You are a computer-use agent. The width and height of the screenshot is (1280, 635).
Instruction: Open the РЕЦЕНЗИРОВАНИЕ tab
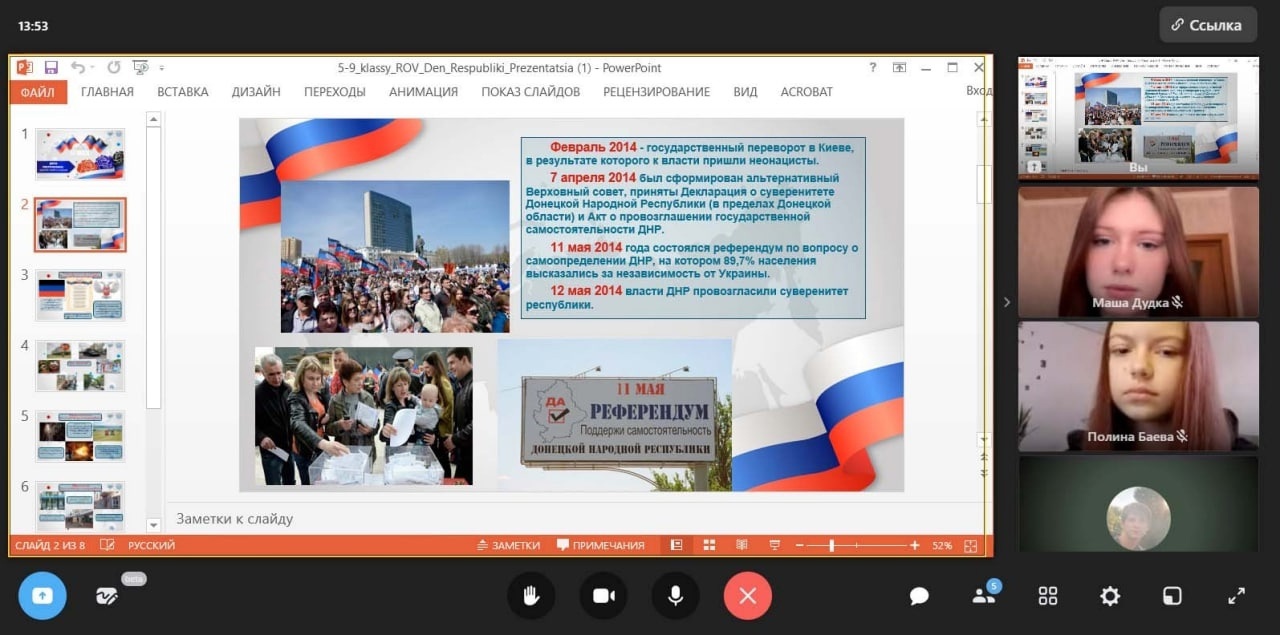point(656,92)
